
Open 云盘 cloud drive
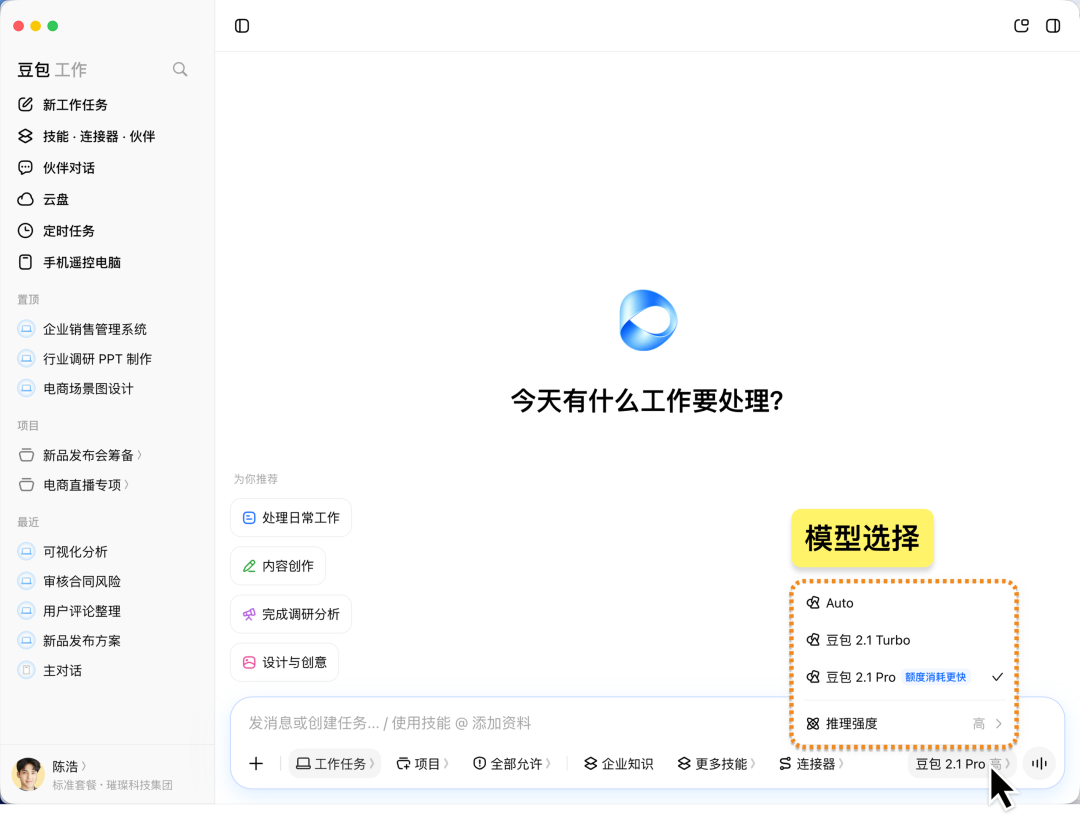(x=43, y=200)
